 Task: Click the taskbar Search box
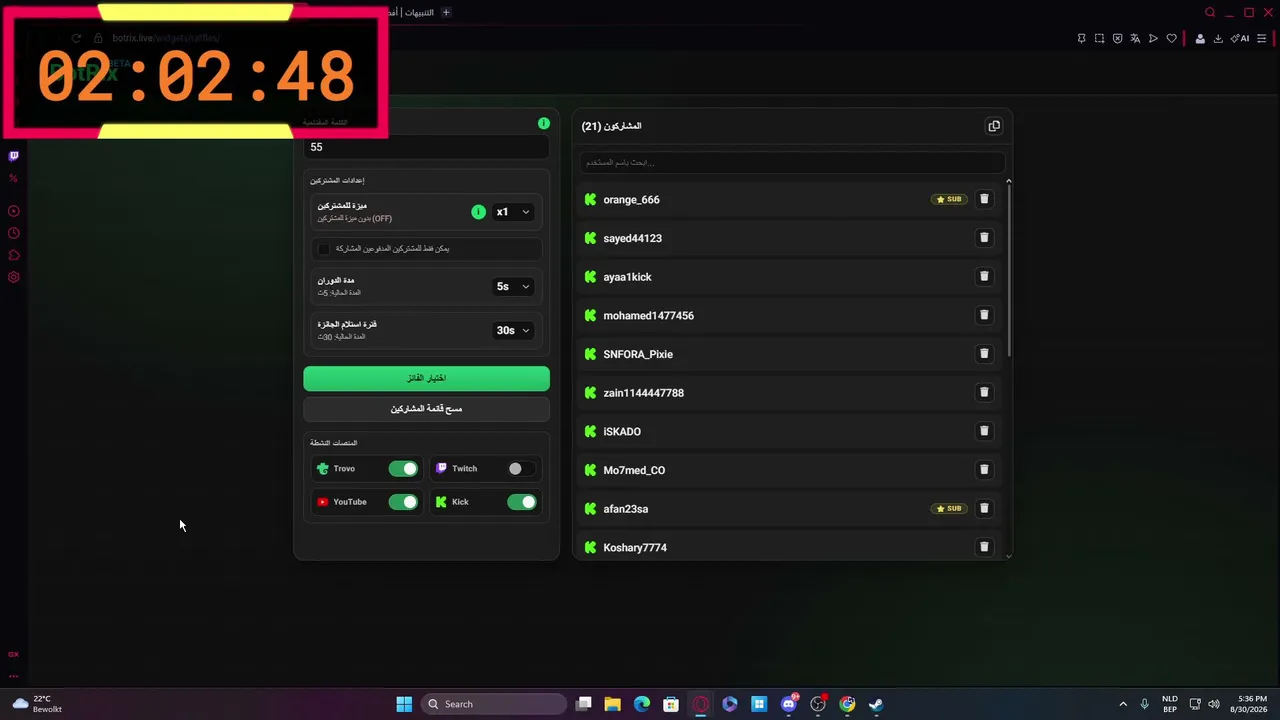click(x=494, y=704)
